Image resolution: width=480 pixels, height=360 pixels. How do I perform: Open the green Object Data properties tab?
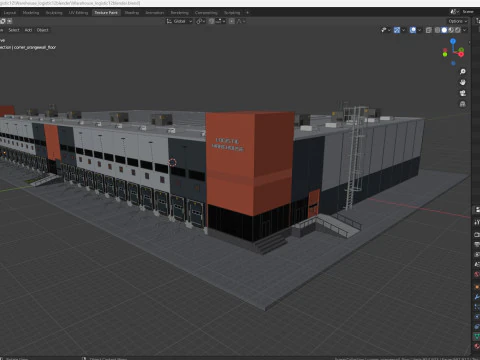[x=477, y=336]
